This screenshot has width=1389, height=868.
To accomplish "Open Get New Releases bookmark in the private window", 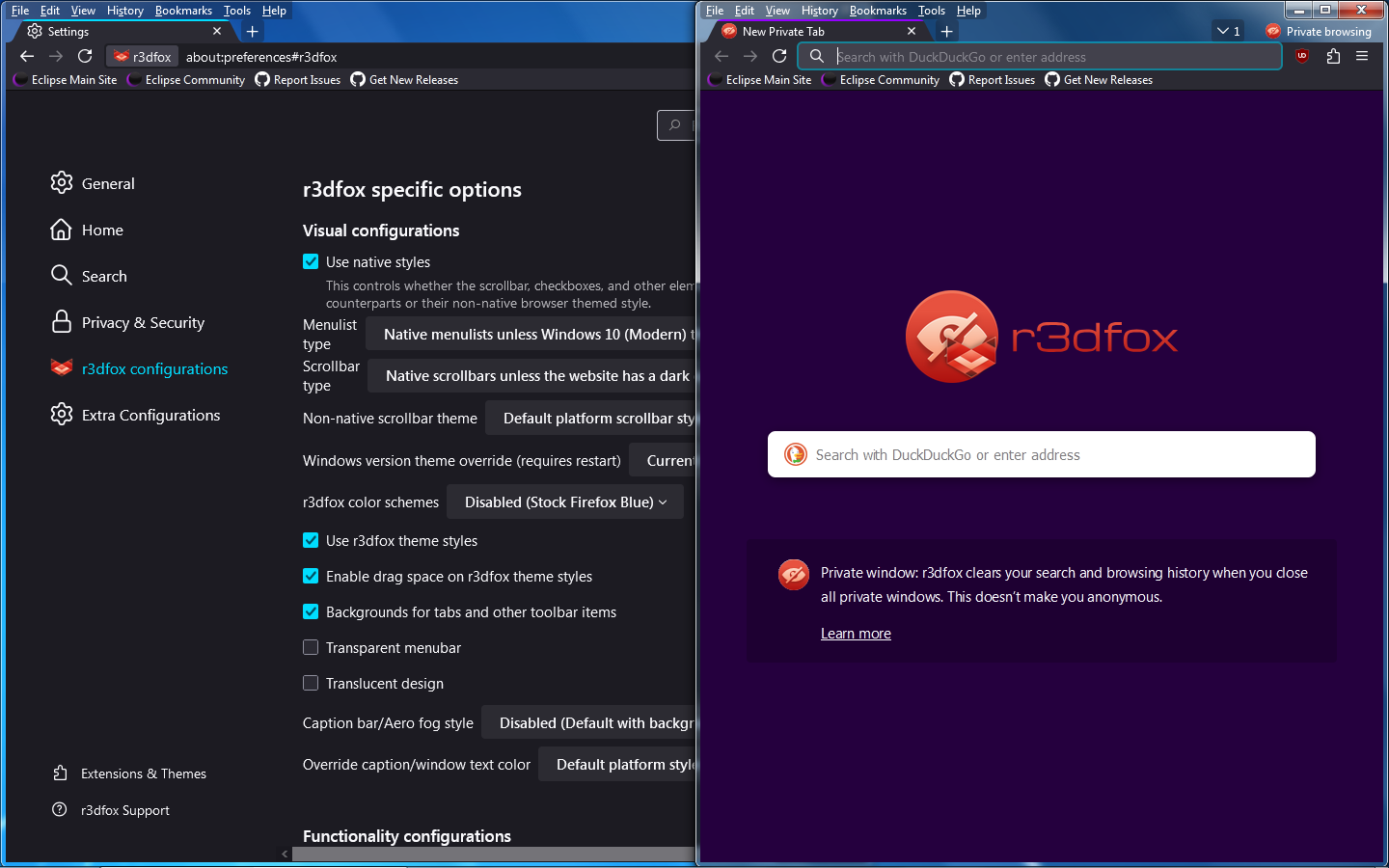I will (1099, 80).
